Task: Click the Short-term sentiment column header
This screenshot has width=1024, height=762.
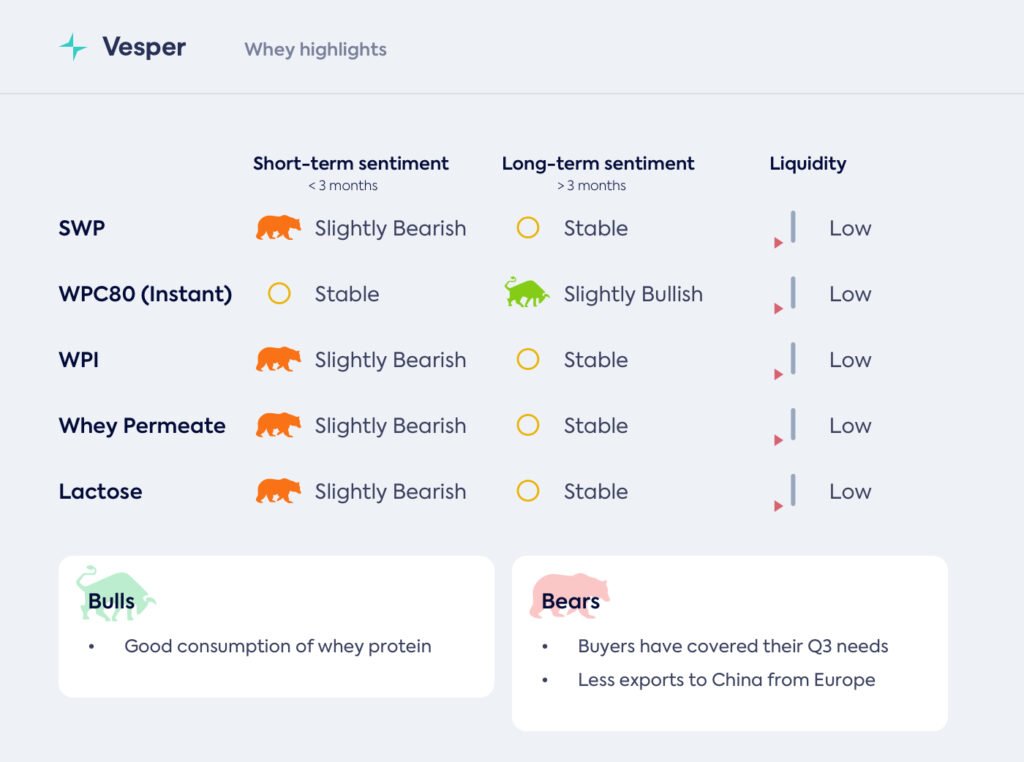Action: (350, 164)
